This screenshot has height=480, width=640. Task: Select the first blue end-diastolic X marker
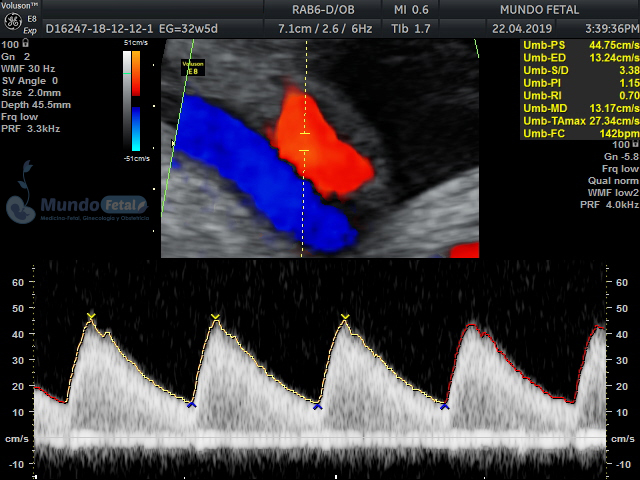pyautogui.click(x=191, y=404)
